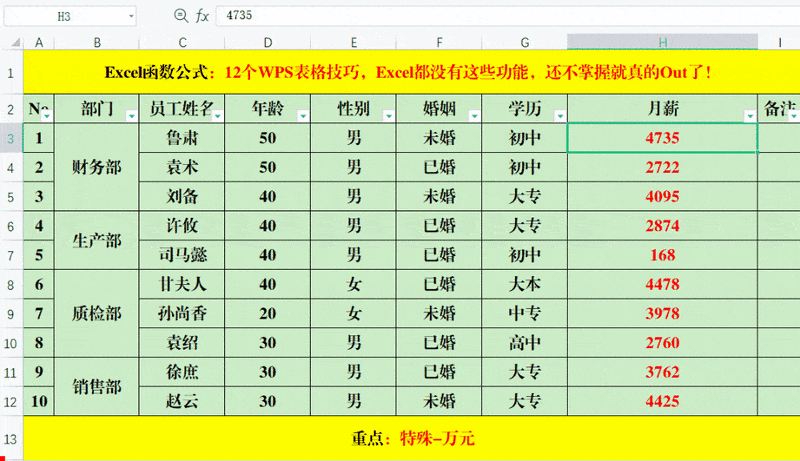Click the 未婚 cell in 赵云 row

tap(439, 401)
